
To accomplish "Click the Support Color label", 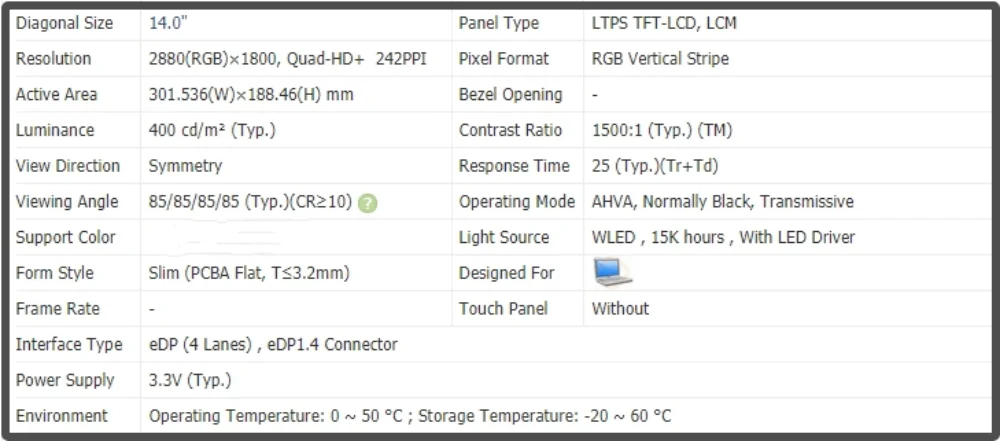I will pos(66,238).
